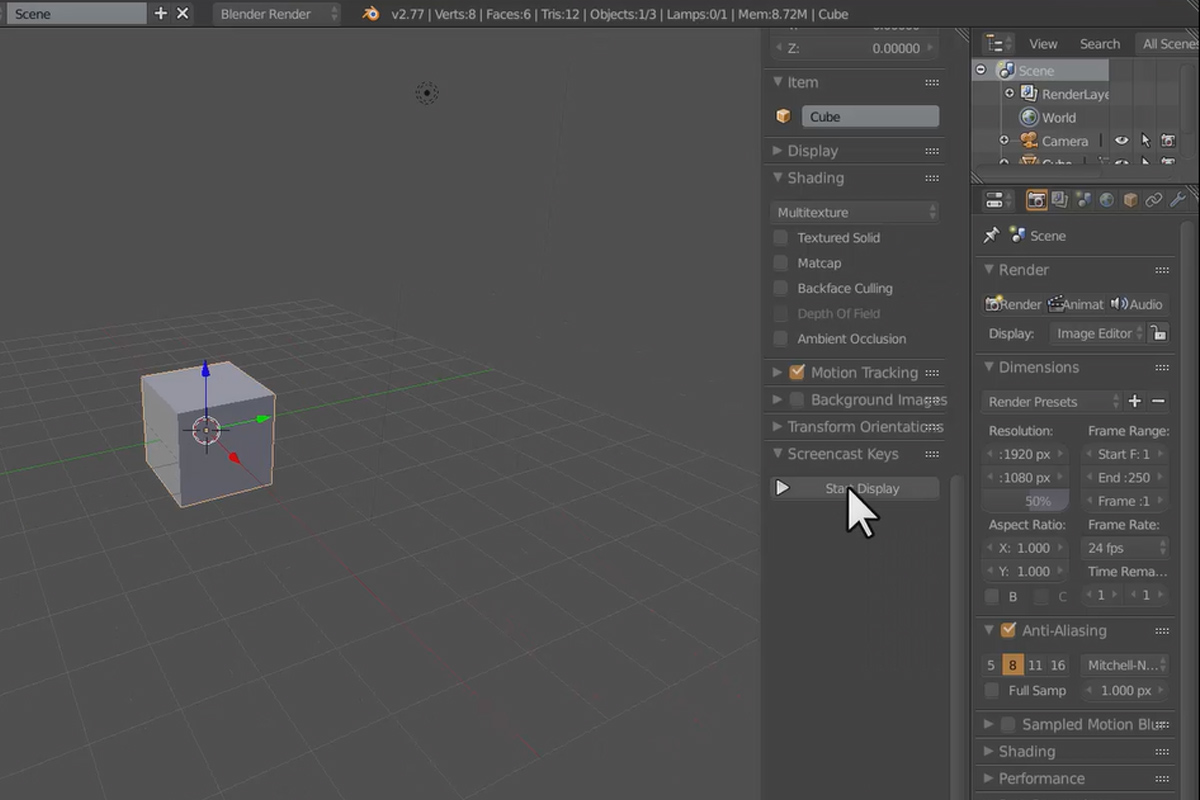Select 16 anti-aliasing samples
The image size is (1200, 800).
(1058, 665)
